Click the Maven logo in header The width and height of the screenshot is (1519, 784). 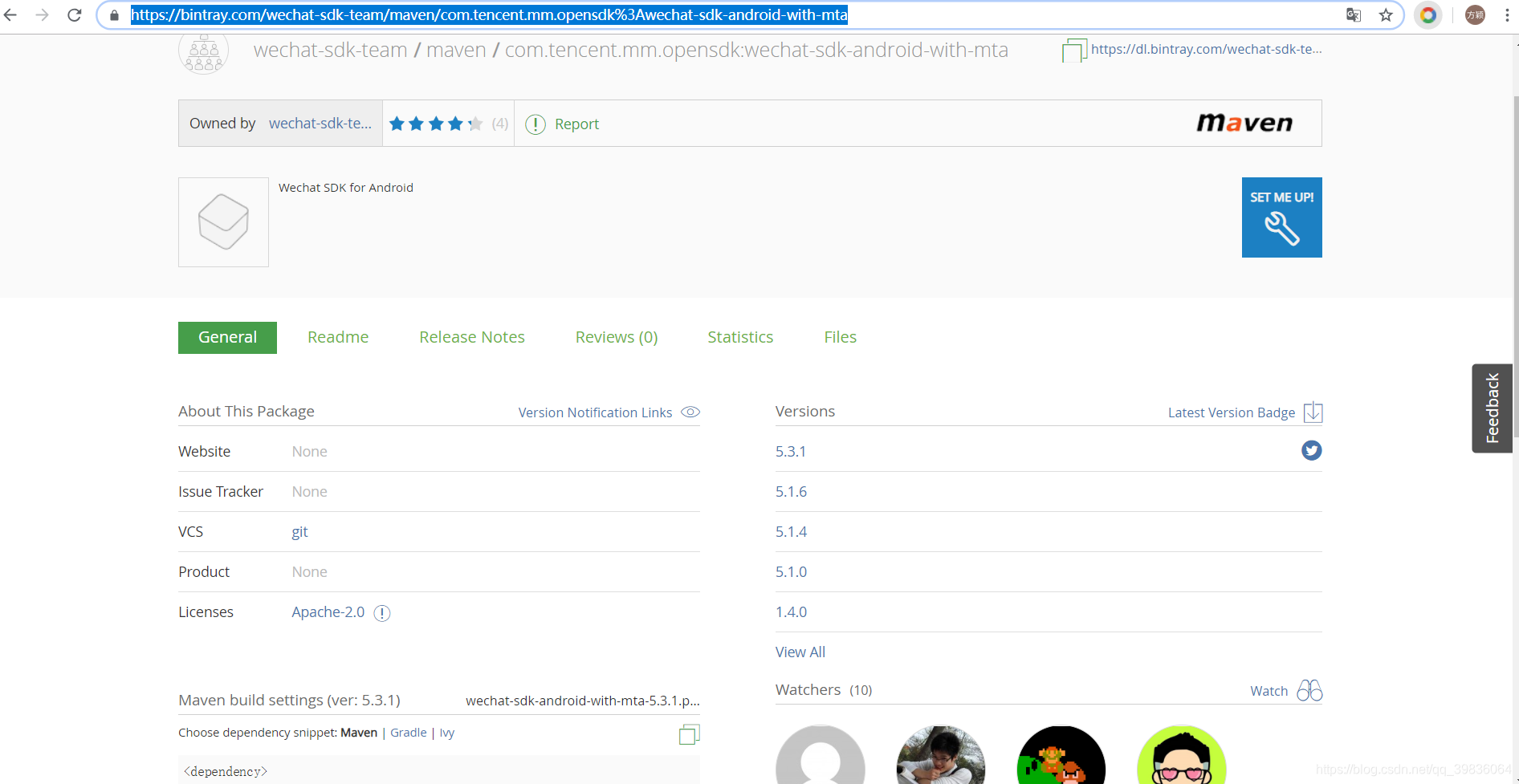pos(1244,123)
